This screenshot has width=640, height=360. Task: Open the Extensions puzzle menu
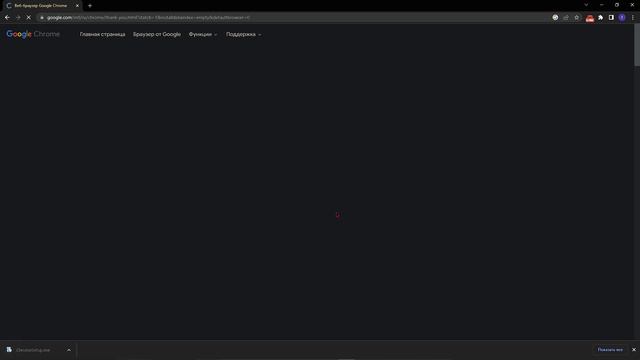600,18
